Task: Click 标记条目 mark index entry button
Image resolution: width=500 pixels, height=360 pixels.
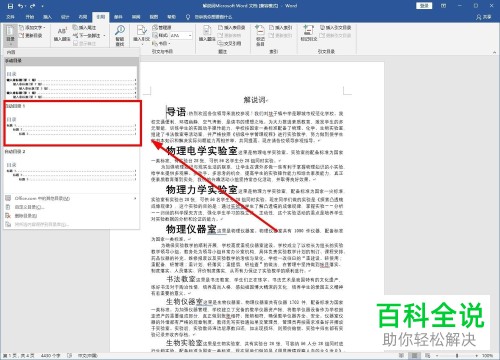Action: [x=260, y=35]
